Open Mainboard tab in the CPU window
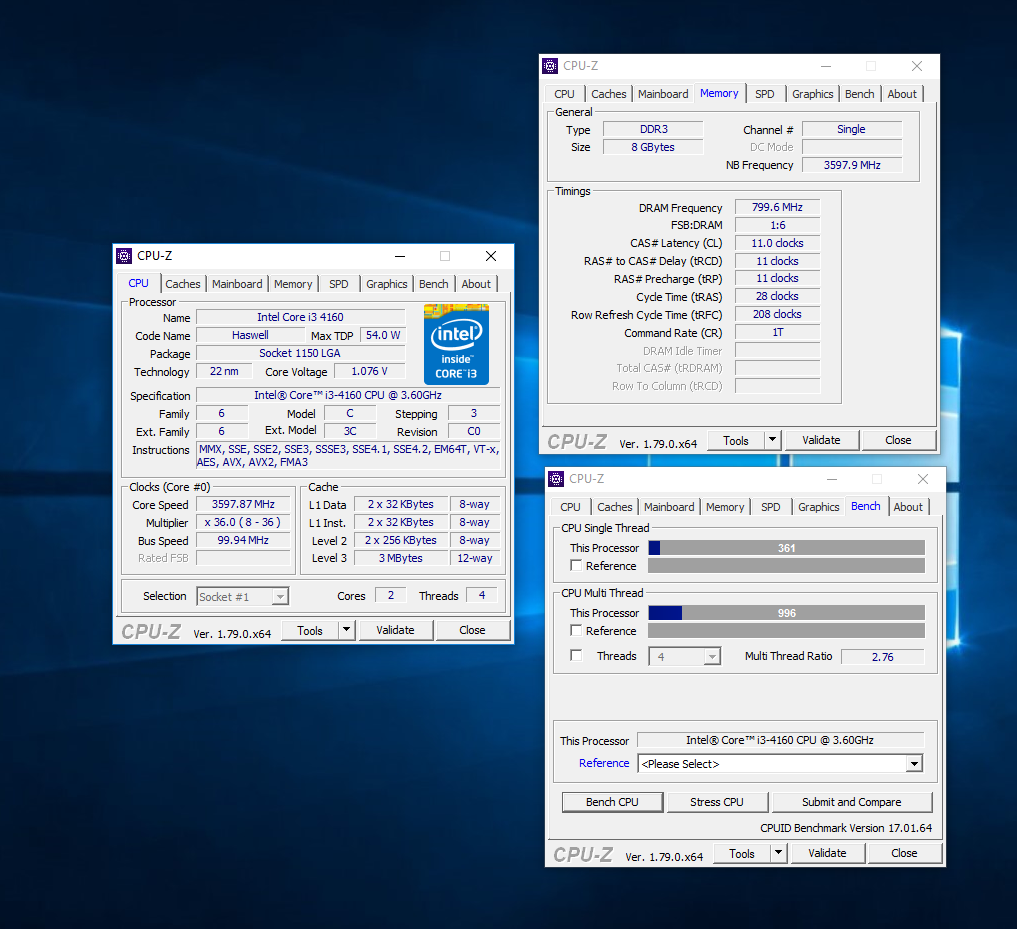This screenshot has width=1017, height=929. pos(237,284)
